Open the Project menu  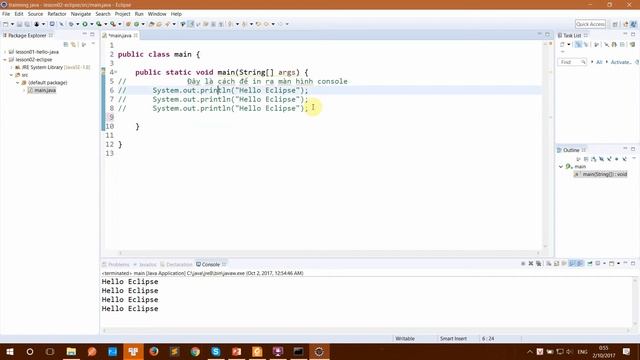122,14
